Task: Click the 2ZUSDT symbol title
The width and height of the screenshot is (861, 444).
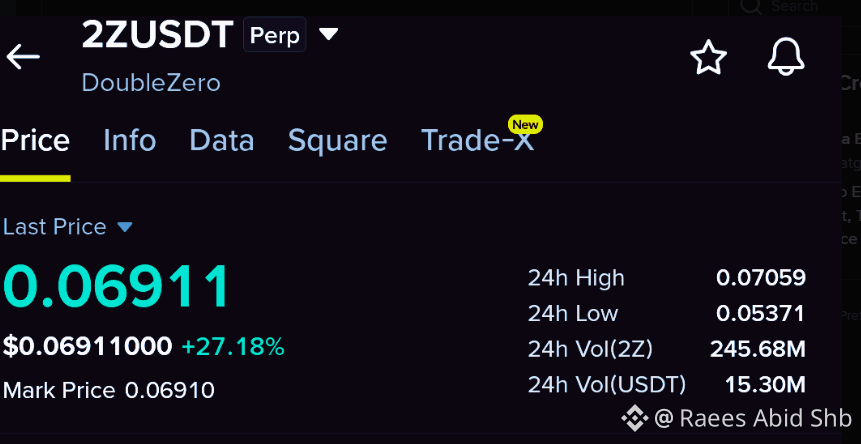Action: tap(158, 35)
